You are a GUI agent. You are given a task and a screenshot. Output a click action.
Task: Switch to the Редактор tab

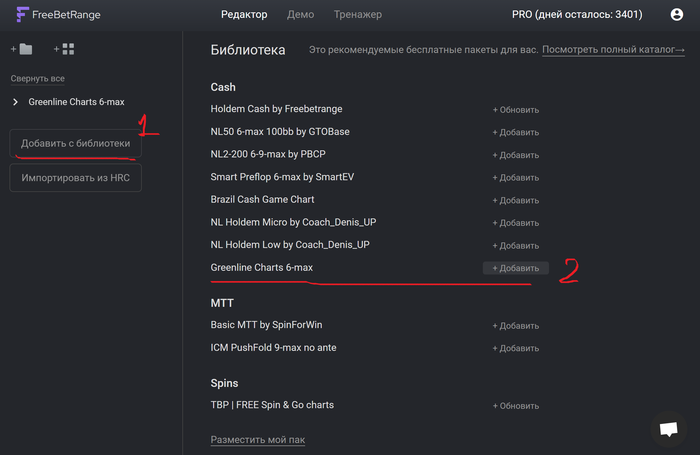[244, 14]
